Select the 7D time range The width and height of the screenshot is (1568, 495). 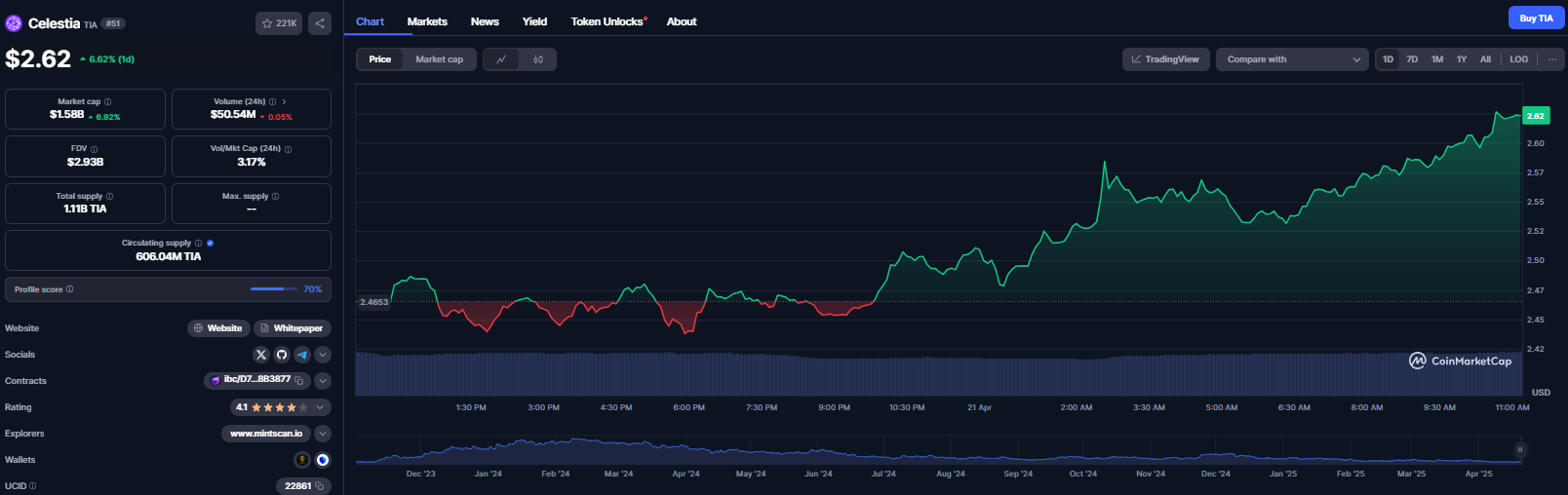[x=1412, y=59]
